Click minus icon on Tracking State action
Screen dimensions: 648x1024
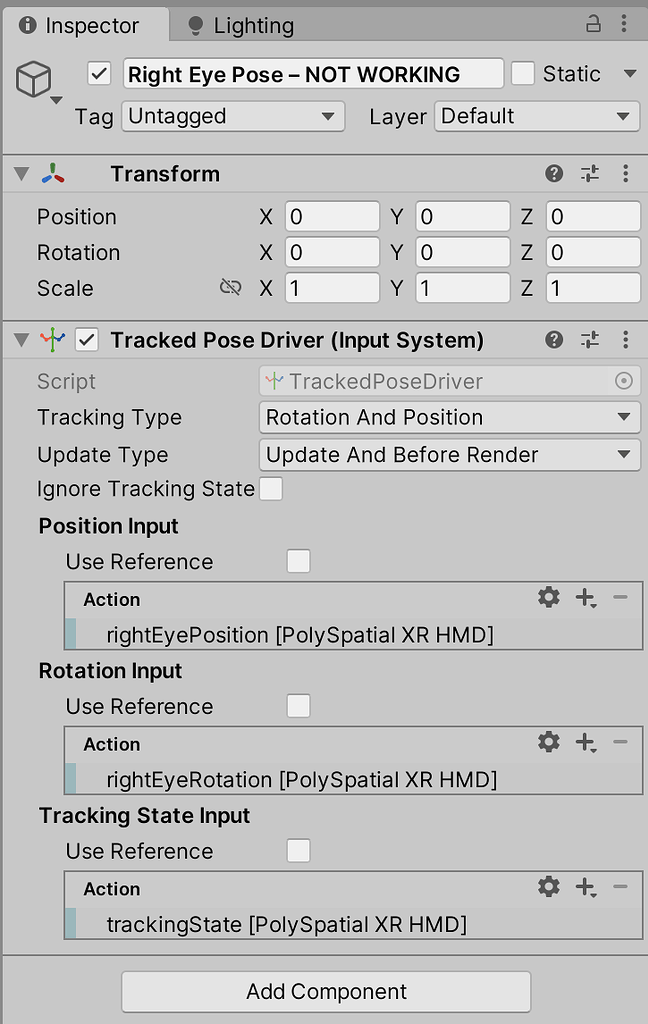coord(619,887)
